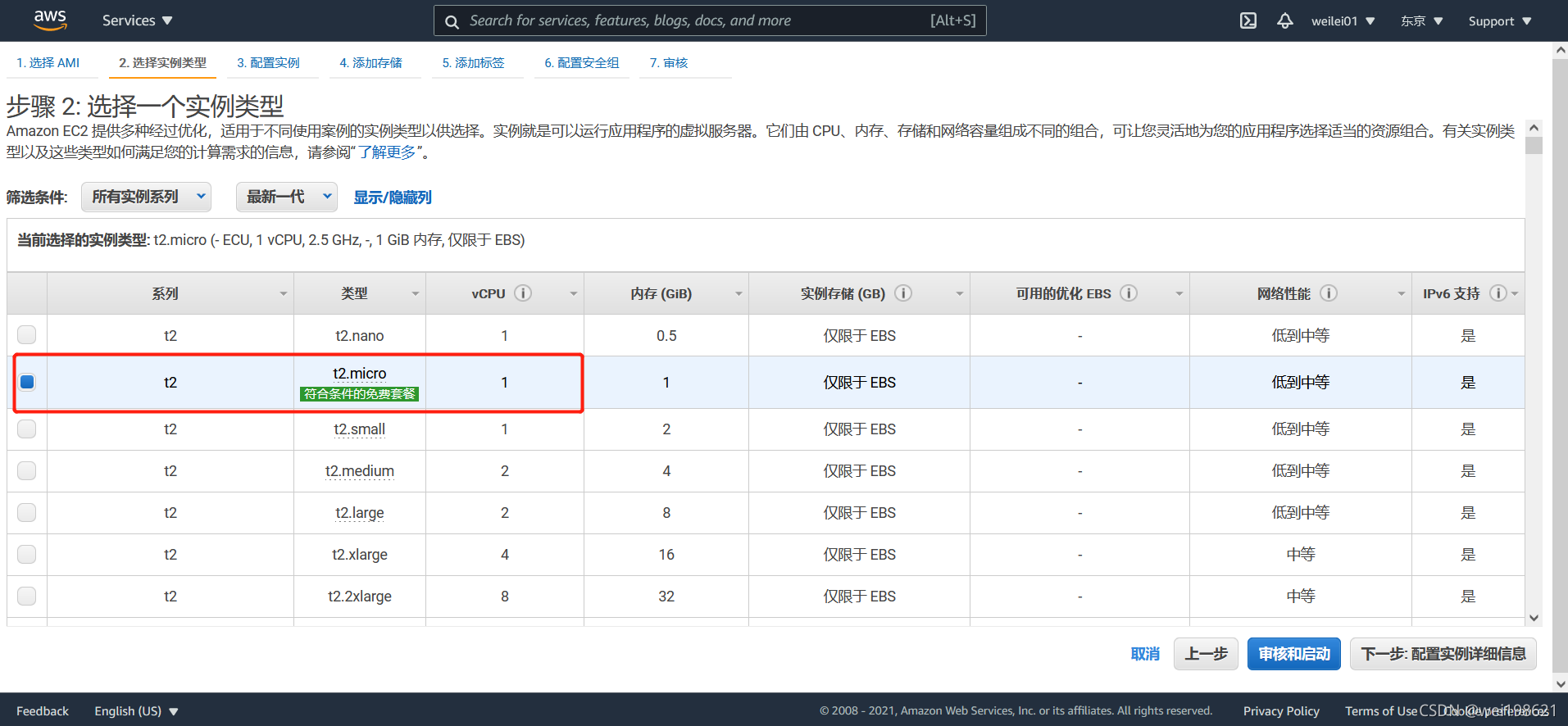The image size is (1568, 726).
Task: Click the 显示/隐藏列 link
Action: click(393, 197)
